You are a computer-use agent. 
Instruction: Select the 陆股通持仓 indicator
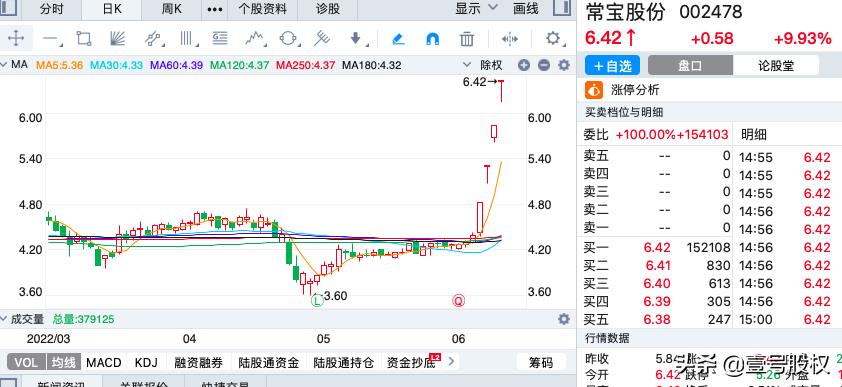[x=344, y=362]
